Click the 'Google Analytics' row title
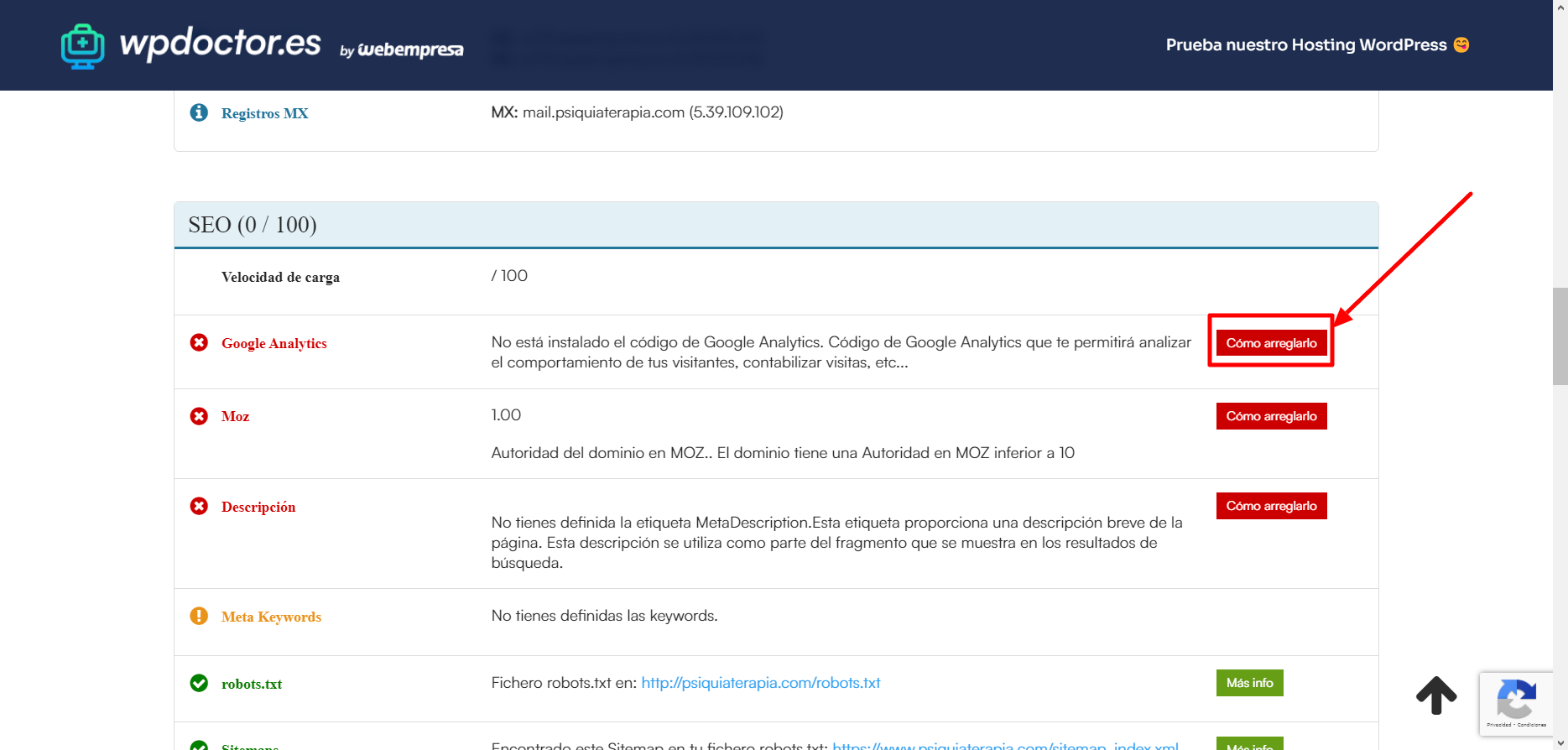The height and width of the screenshot is (750, 1568). 274,343
